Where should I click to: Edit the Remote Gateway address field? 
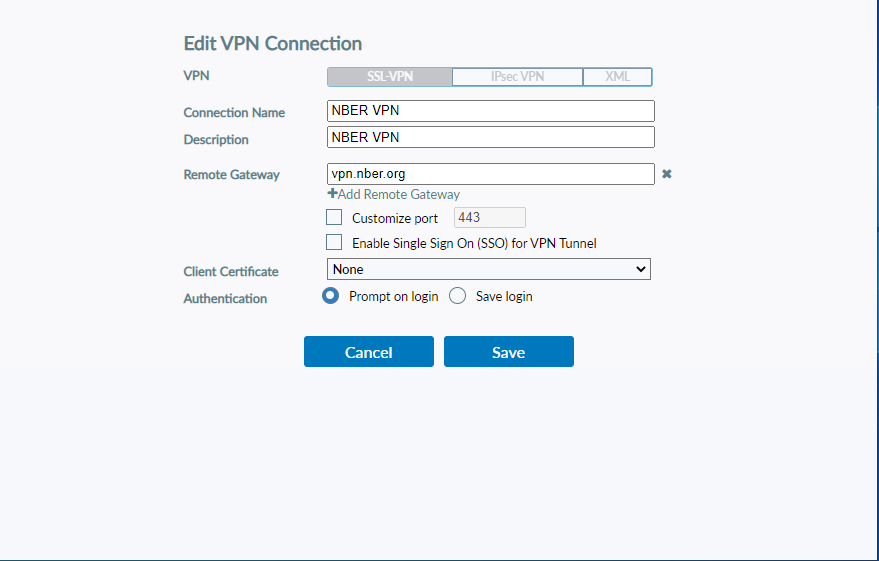click(x=490, y=174)
